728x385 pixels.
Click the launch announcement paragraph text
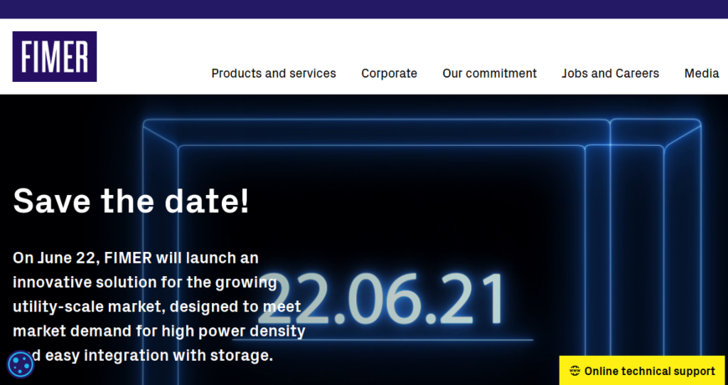[159, 307]
